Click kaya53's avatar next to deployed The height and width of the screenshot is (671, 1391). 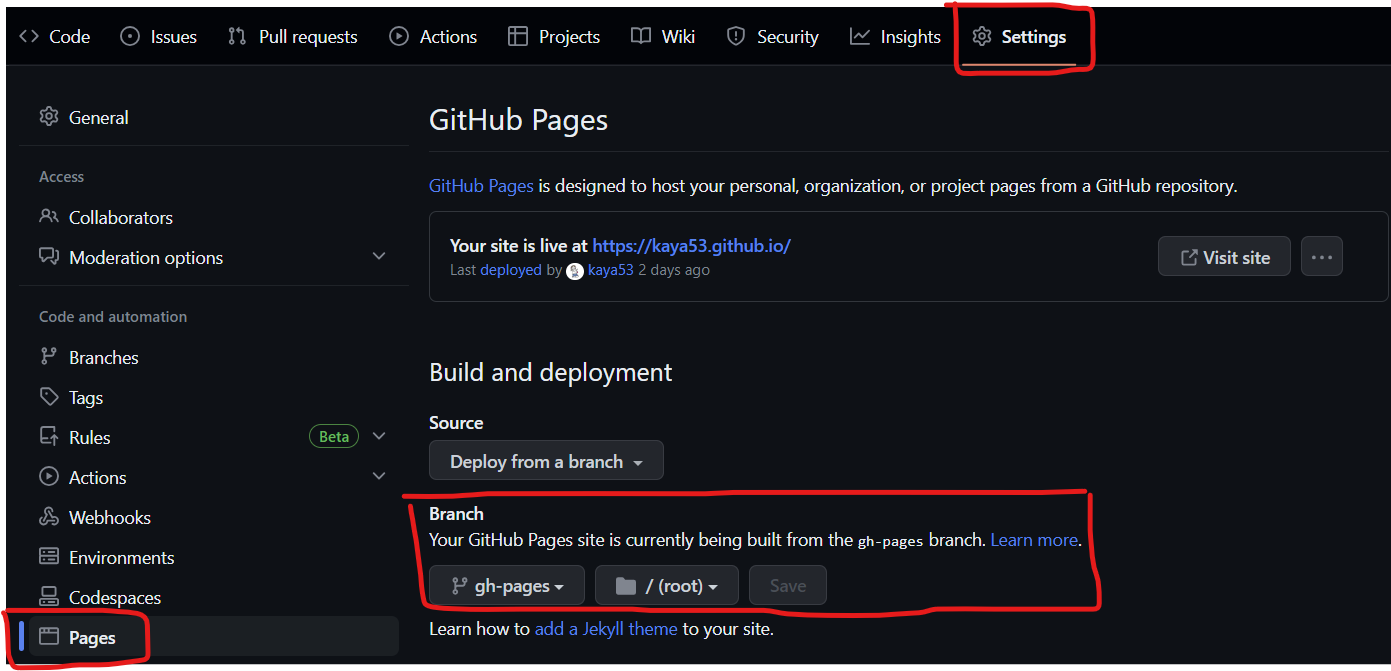coord(574,270)
